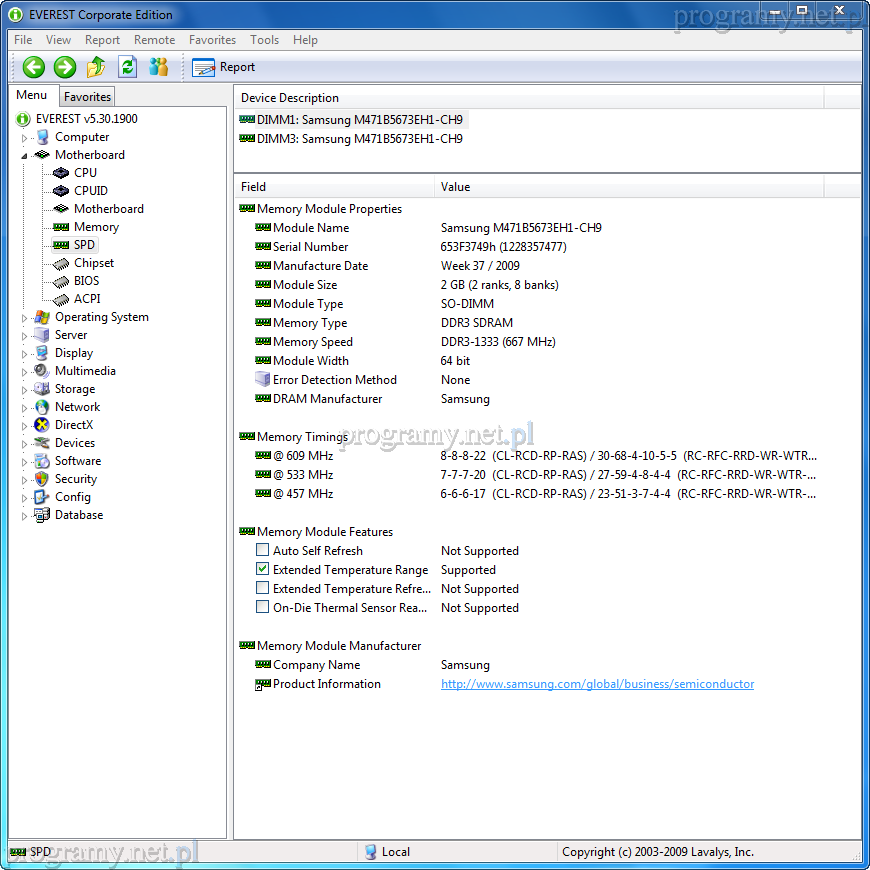Select CPUID in the Motherboard tree
This screenshot has height=870, width=870.
(x=90, y=191)
